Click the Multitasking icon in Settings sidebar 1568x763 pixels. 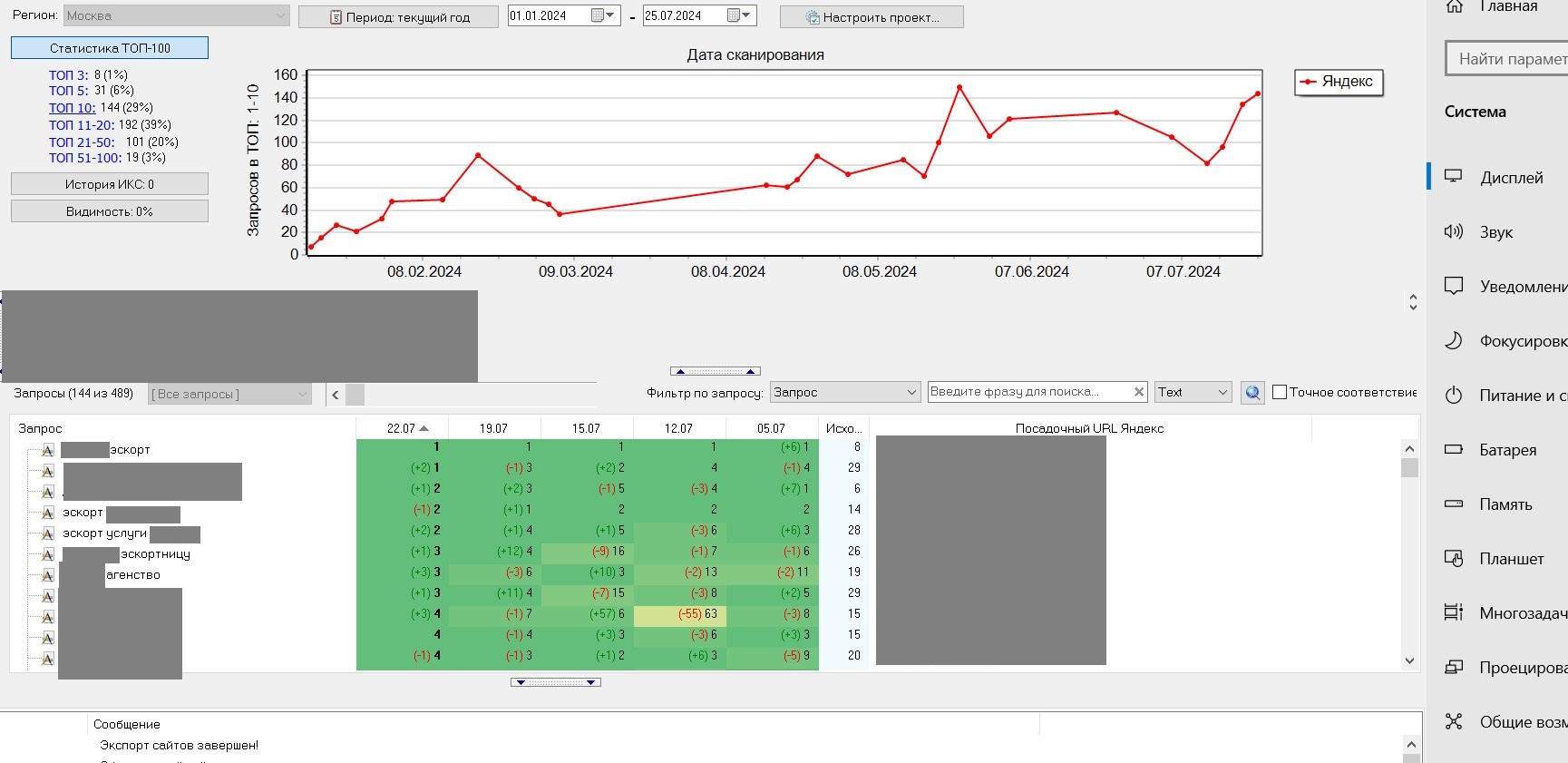pyautogui.click(x=1454, y=612)
